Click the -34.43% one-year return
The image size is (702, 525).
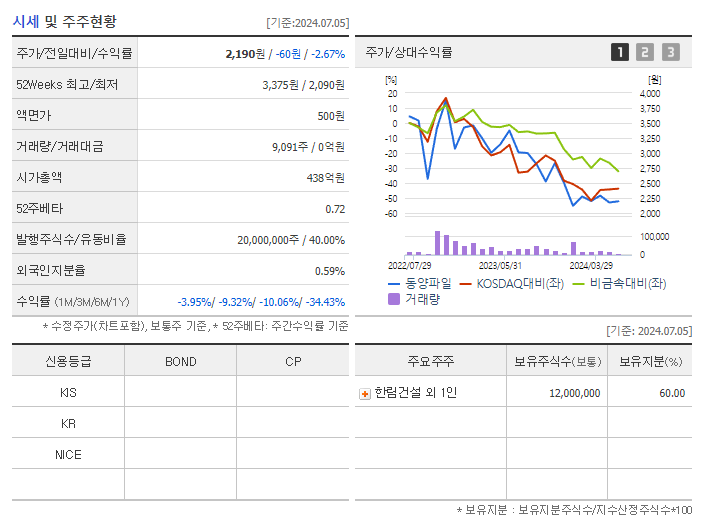(x=325, y=302)
